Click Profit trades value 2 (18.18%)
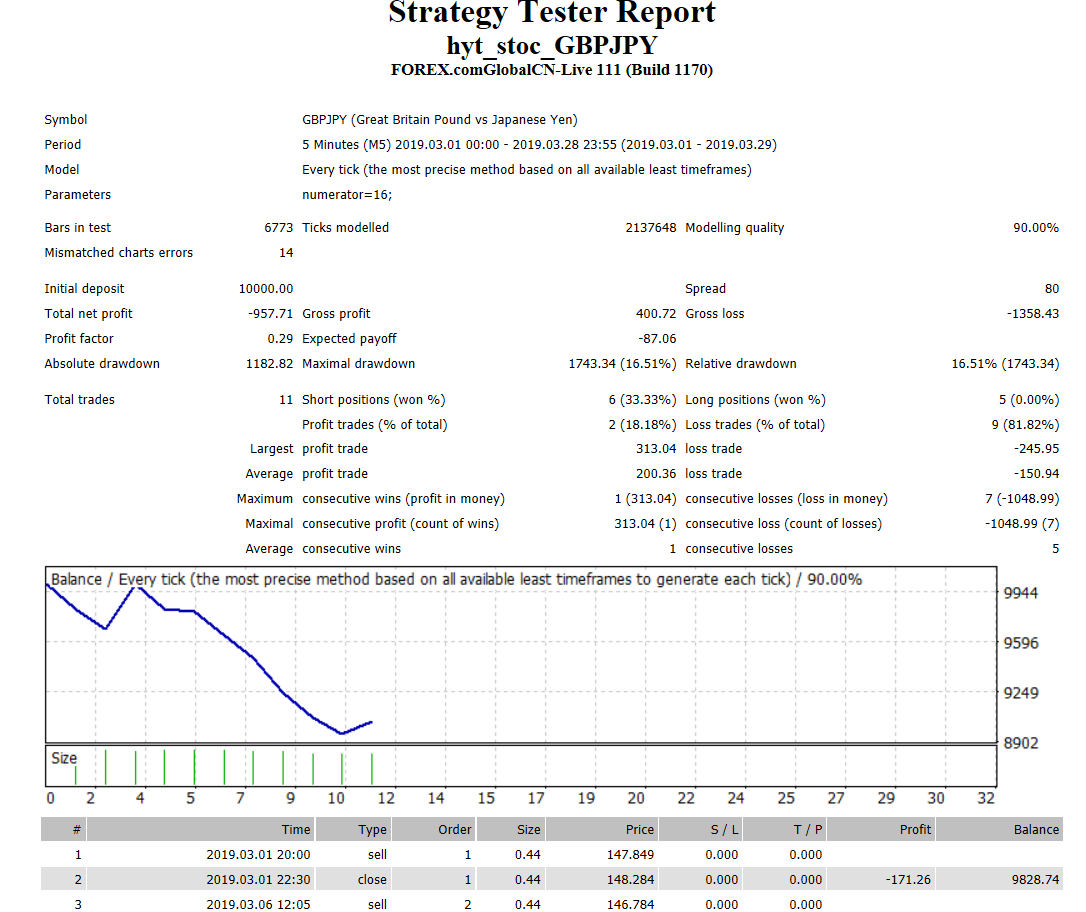 coord(642,424)
